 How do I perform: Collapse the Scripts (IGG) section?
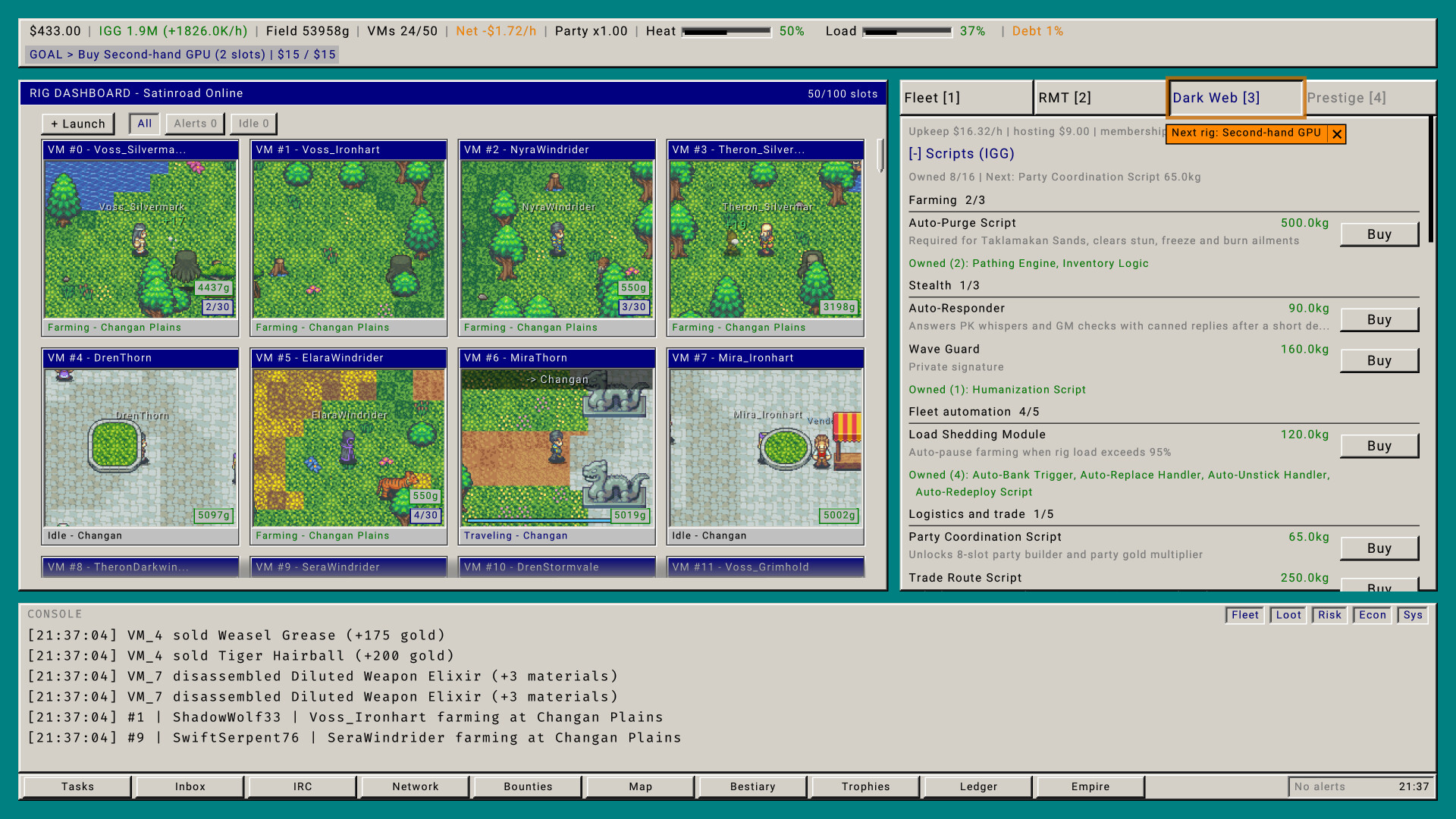961,154
